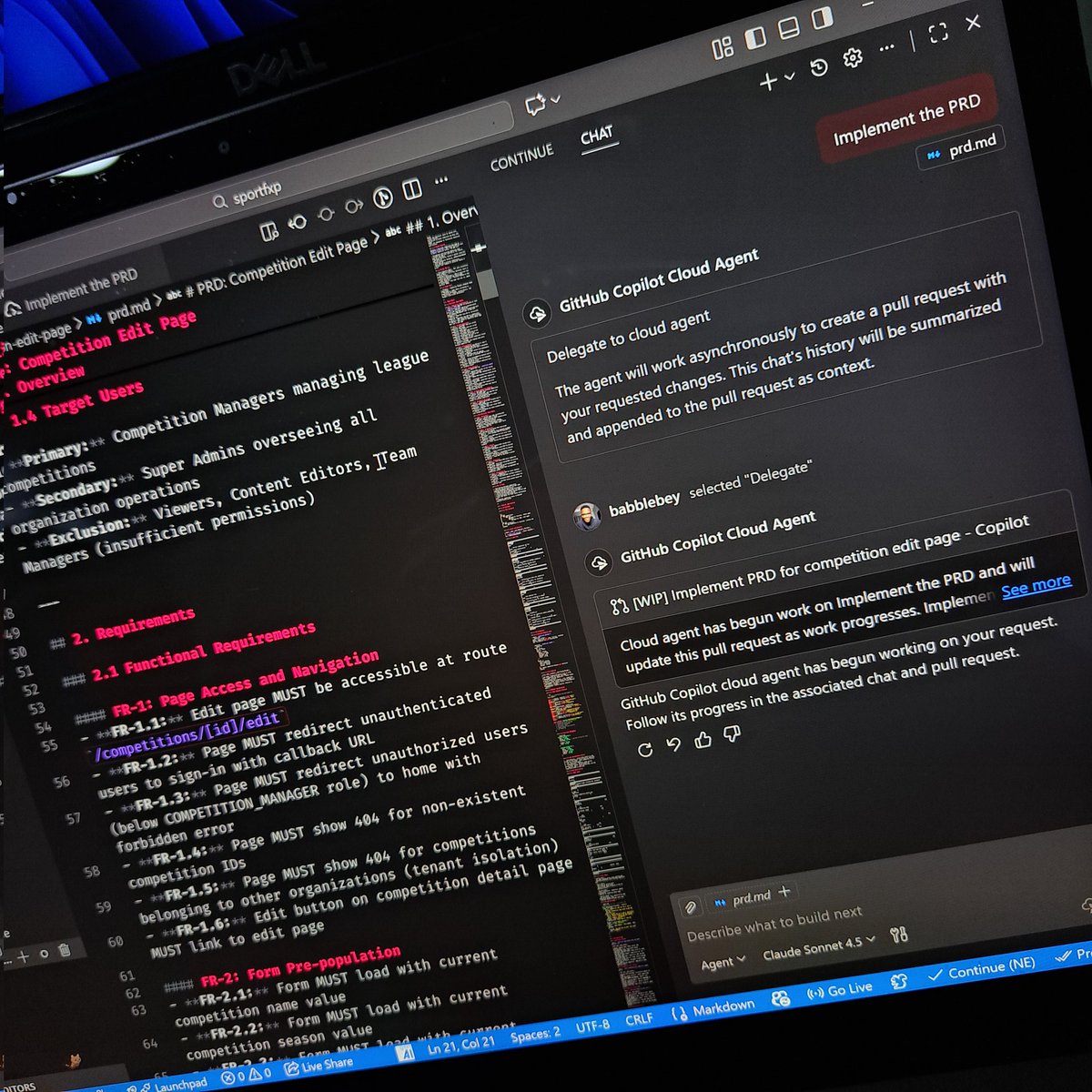Click the delegate cloud icon in chat input

click(1086, 905)
